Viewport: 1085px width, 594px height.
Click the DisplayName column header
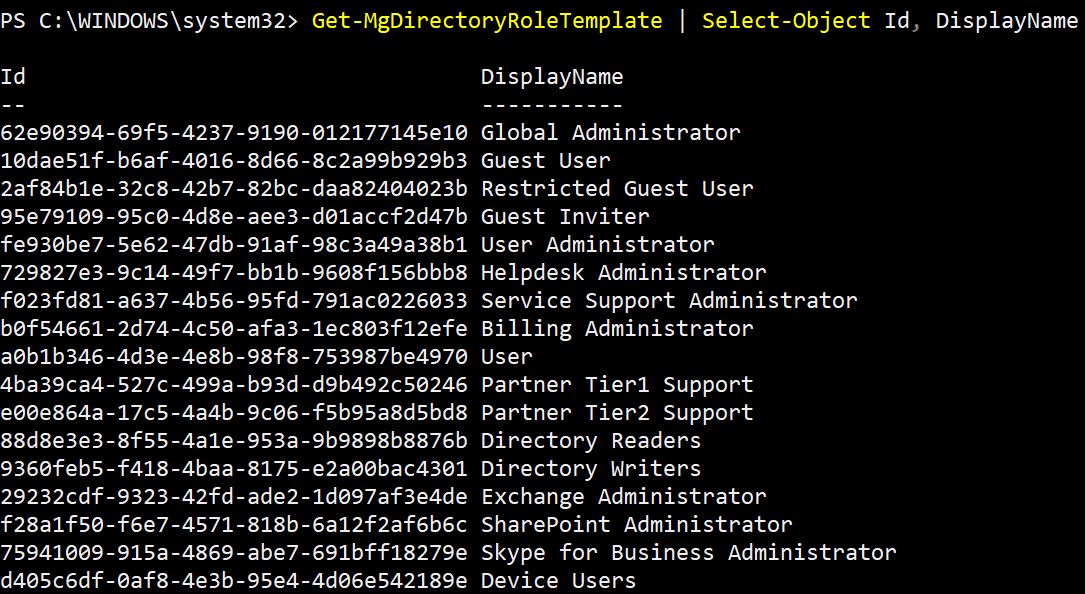tap(552, 77)
